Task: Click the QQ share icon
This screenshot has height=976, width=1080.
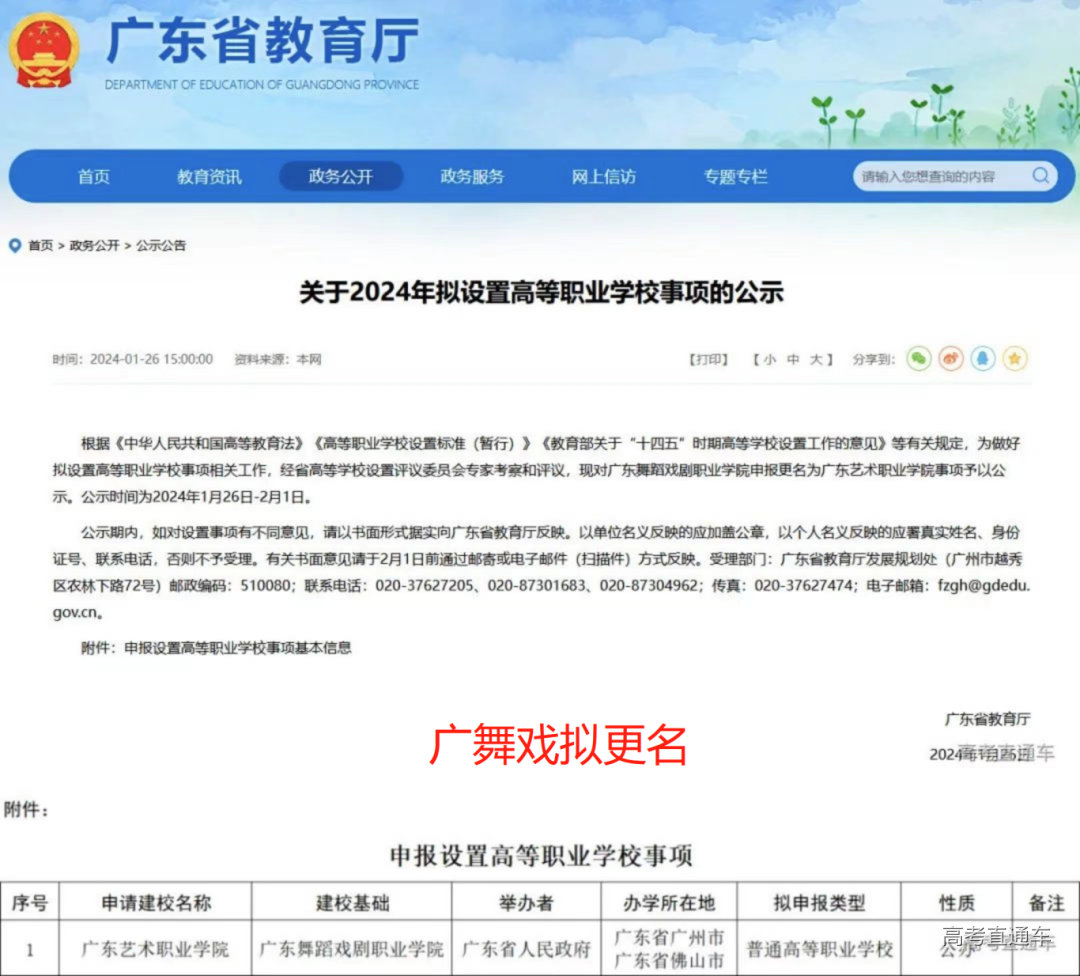Action: click(983, 359)
